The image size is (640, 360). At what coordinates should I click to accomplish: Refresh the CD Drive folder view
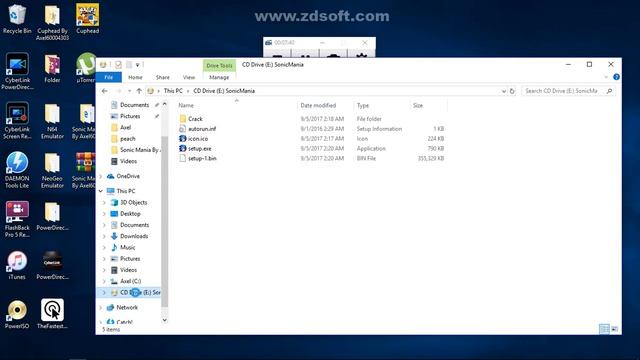pyautogui.click(x=512, y=91)
